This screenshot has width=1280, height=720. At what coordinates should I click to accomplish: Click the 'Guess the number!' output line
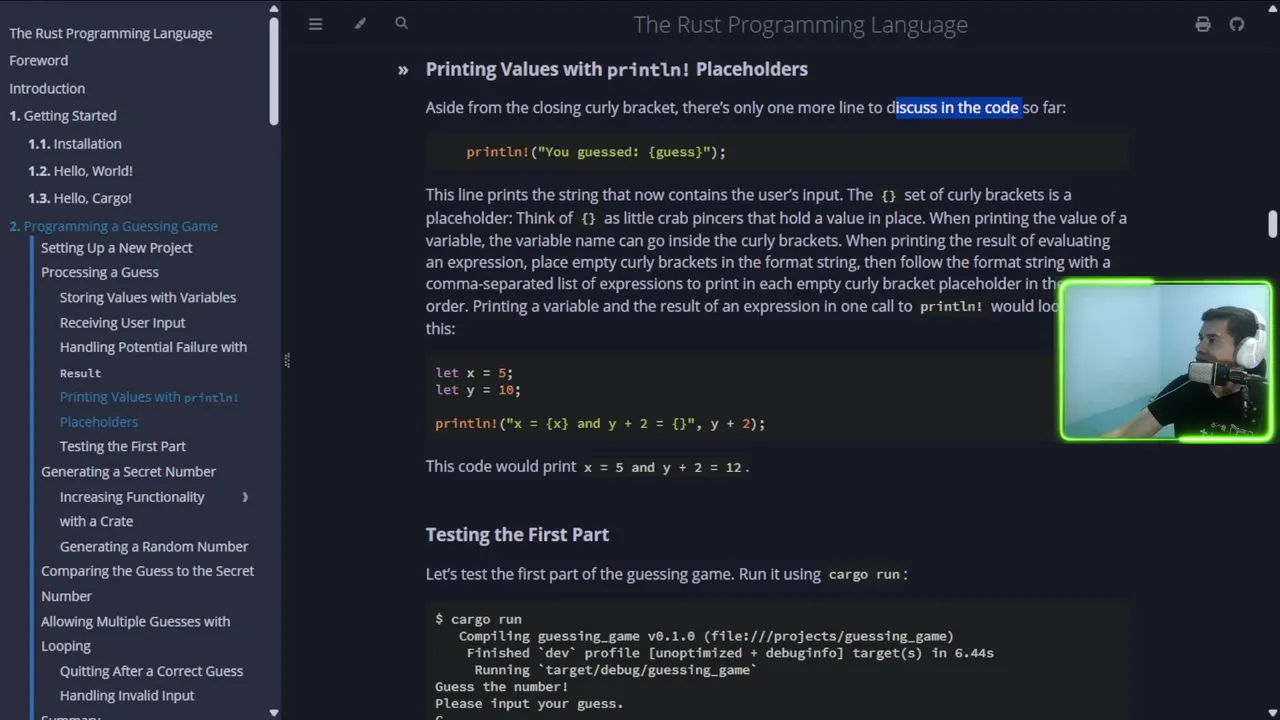[502, 687]
